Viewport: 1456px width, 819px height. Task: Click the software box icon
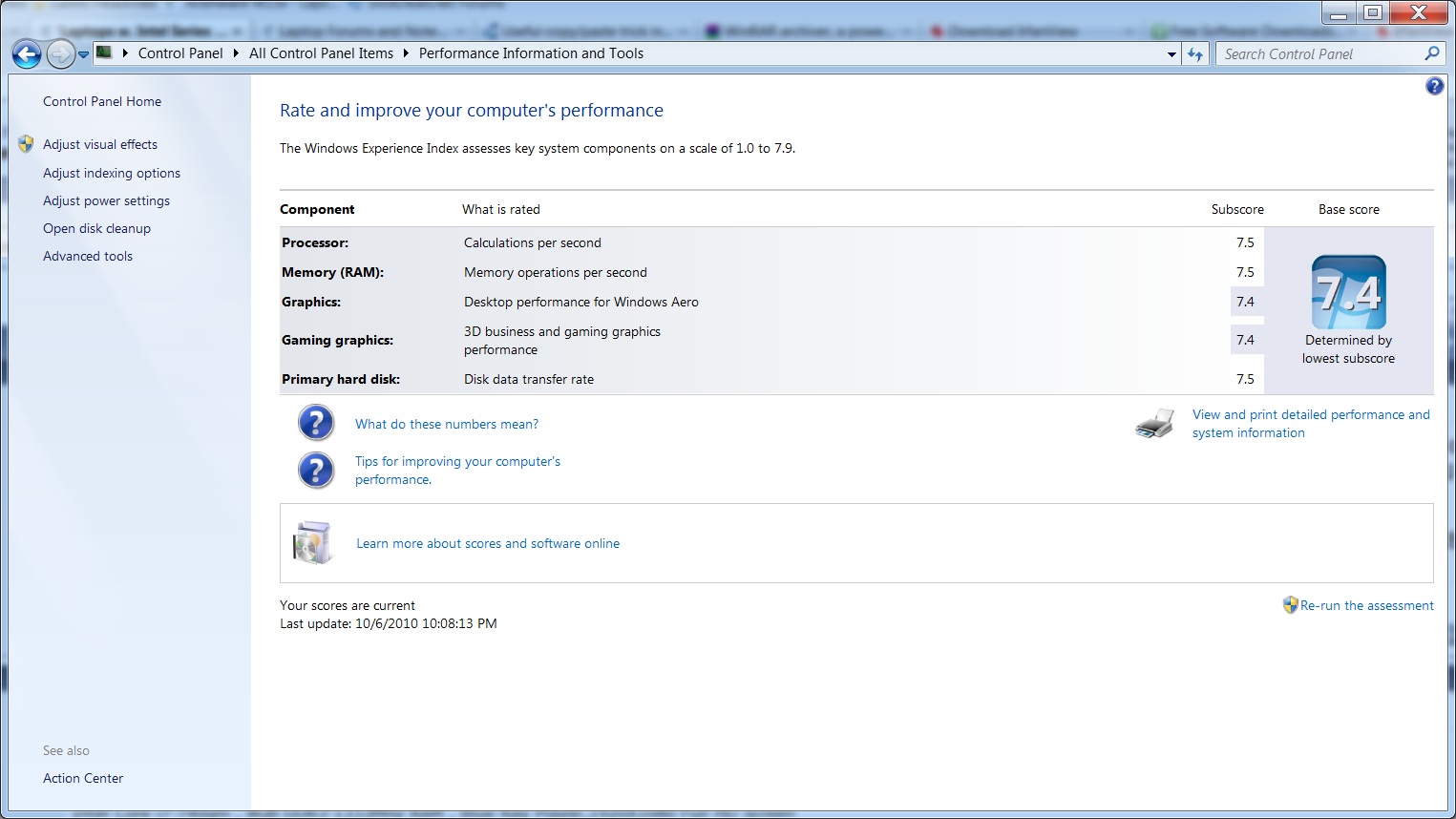312,543
